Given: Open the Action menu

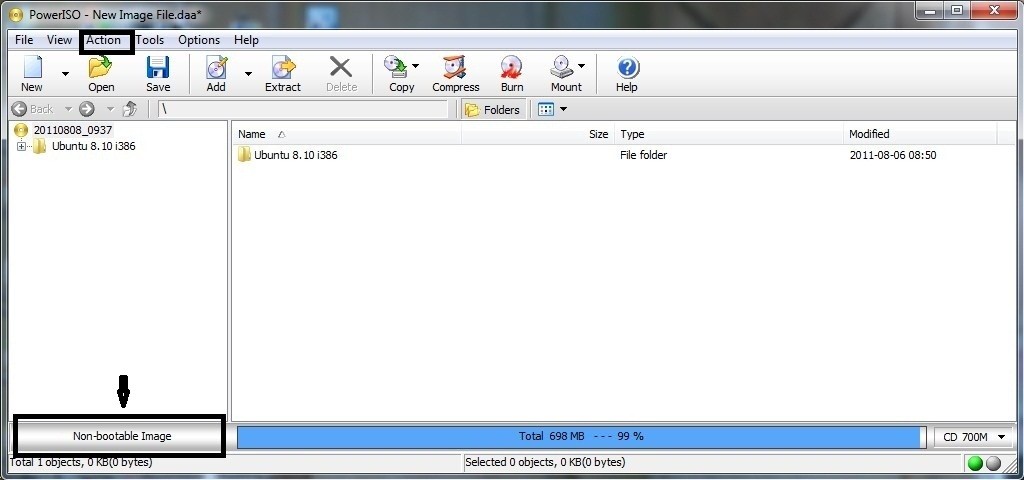Looking at the screenshot, I should (x=104, y=40).
